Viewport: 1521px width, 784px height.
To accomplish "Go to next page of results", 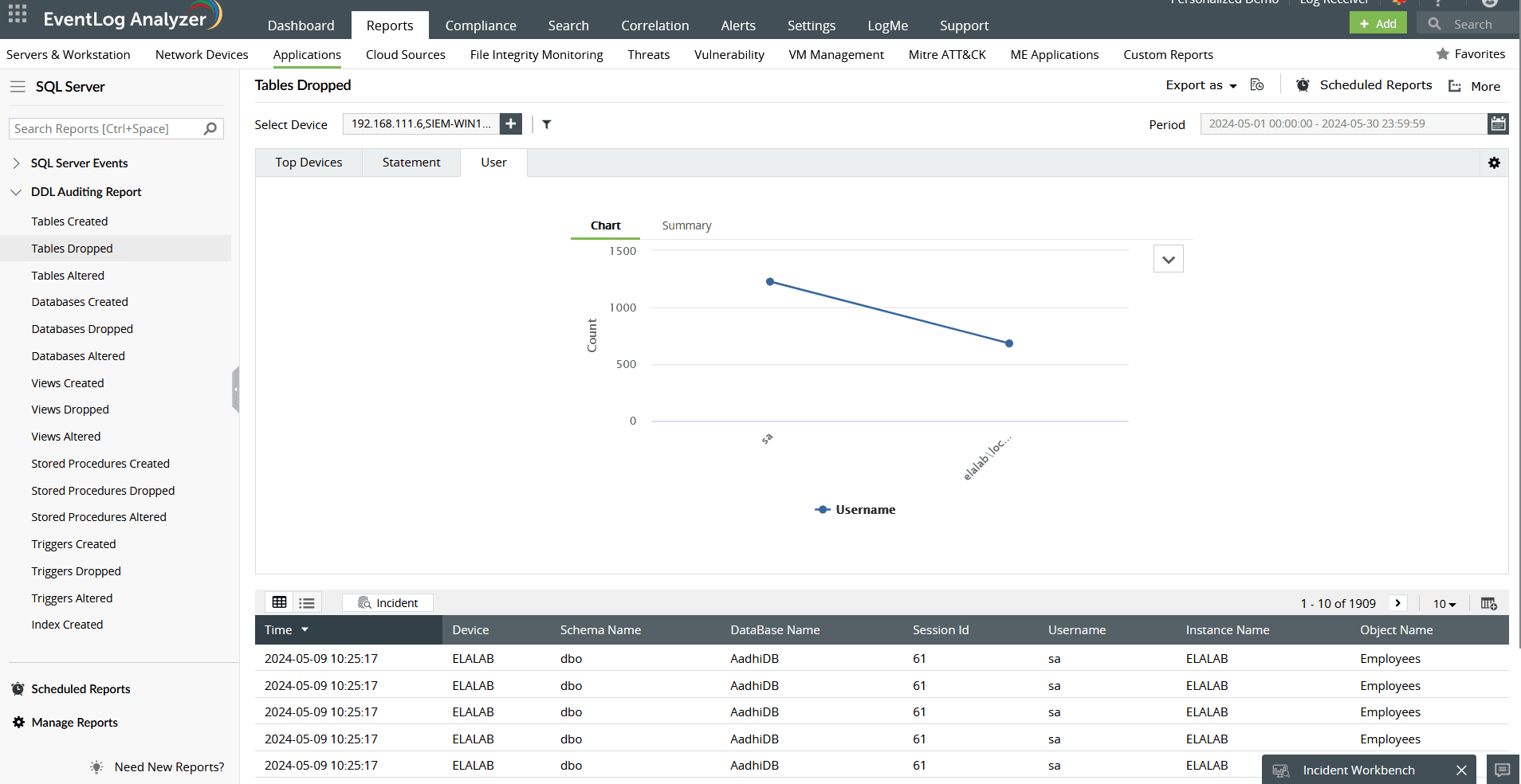I will (1398, 603).
